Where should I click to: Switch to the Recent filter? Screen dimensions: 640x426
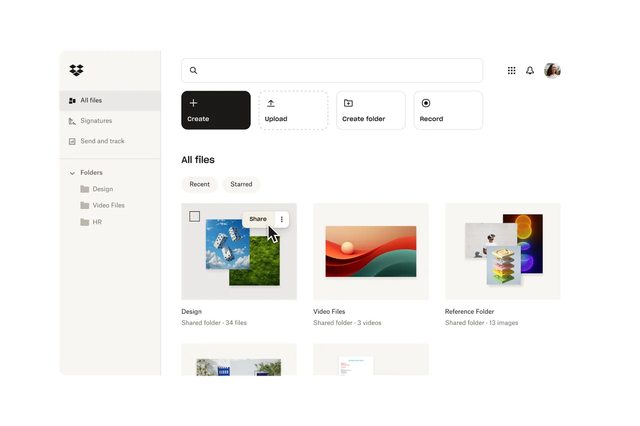coord(200,184)
